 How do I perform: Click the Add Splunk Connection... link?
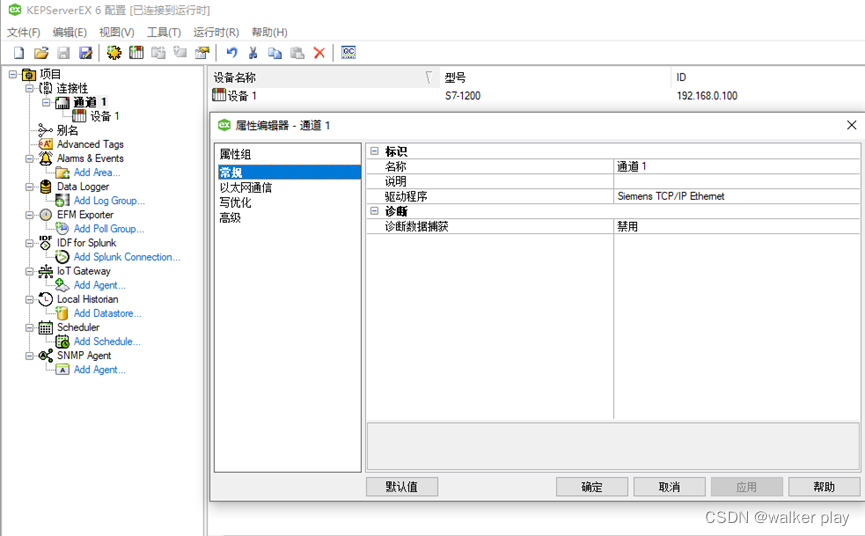[x=127, y=257]
